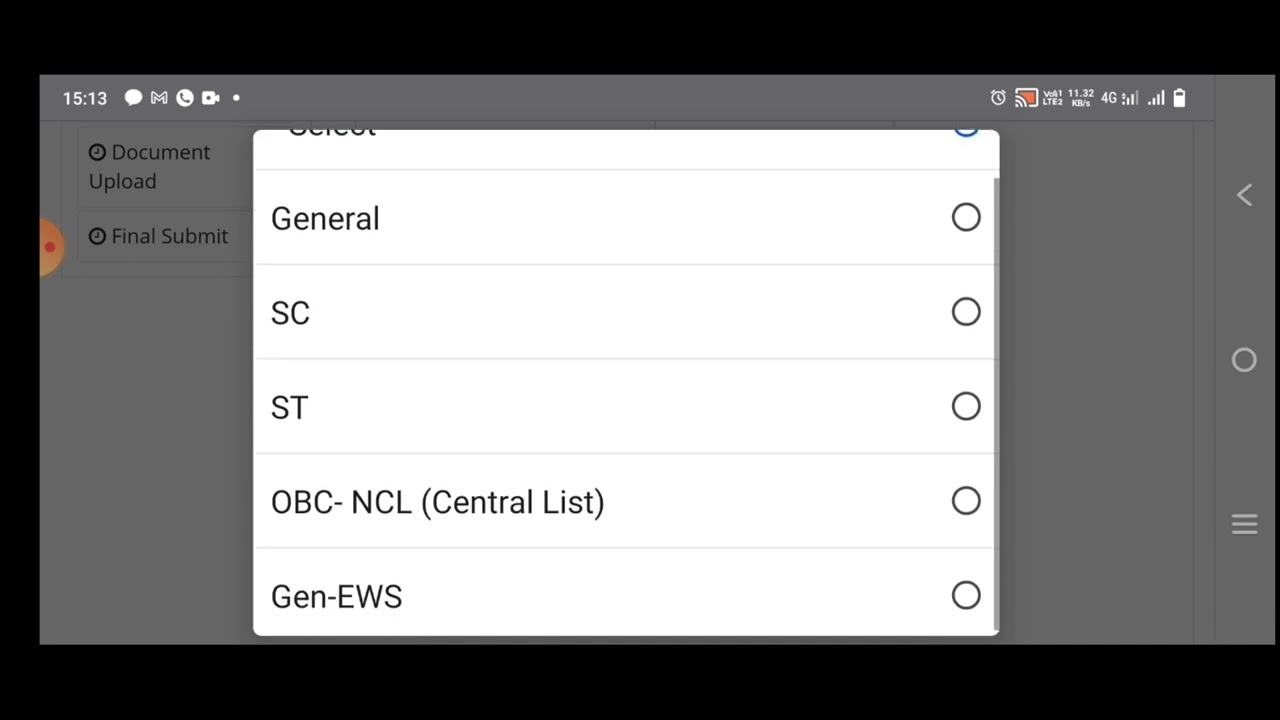Pick the OBC- NCL (Central List) option
Image resolution: width=1280 pixels, height=720 pixels.
coord(965,501)
